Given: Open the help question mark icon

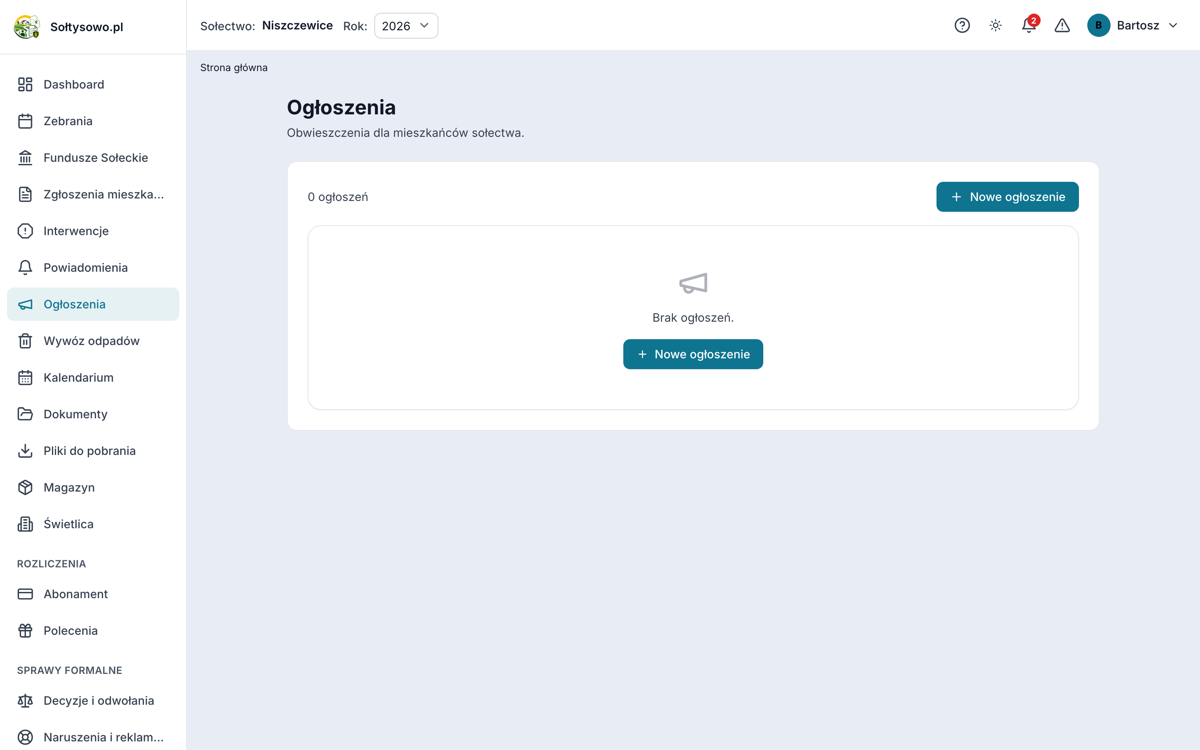Looking at the screenshot, I should pos(962,26).
